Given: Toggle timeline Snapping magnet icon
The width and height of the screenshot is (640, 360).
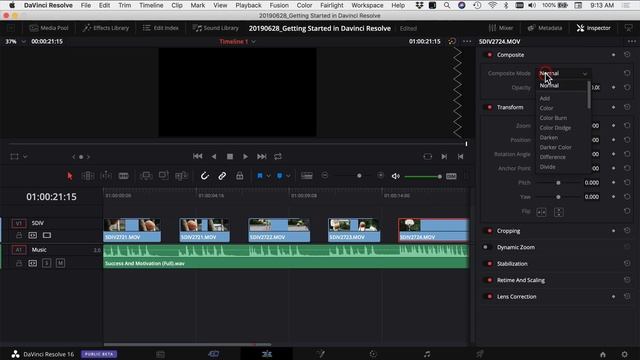Looking at the screenshot, I should [x=204, y=176].
